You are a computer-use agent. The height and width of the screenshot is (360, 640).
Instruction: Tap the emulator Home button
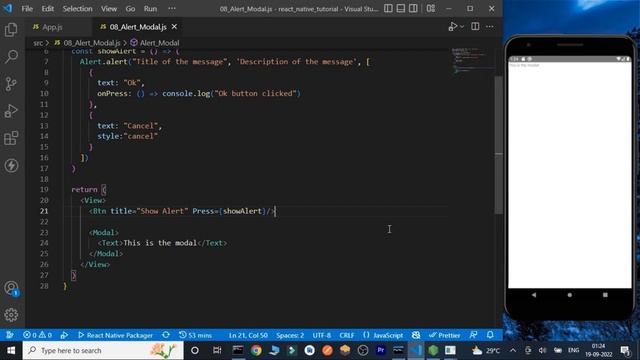point(569,295)
